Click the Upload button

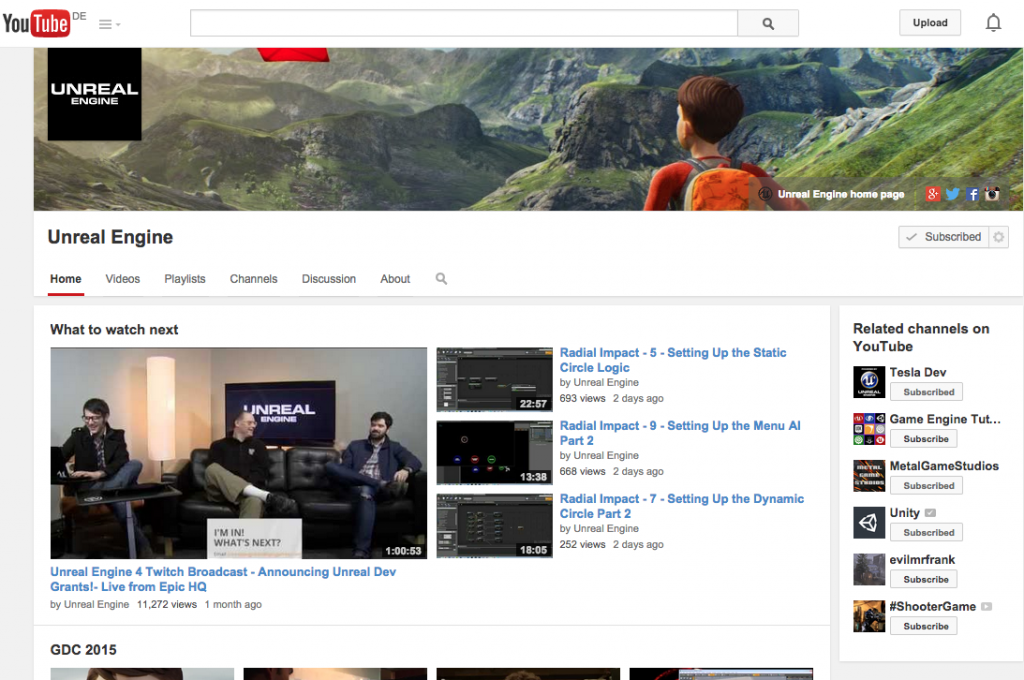click(x=929, y=22)
